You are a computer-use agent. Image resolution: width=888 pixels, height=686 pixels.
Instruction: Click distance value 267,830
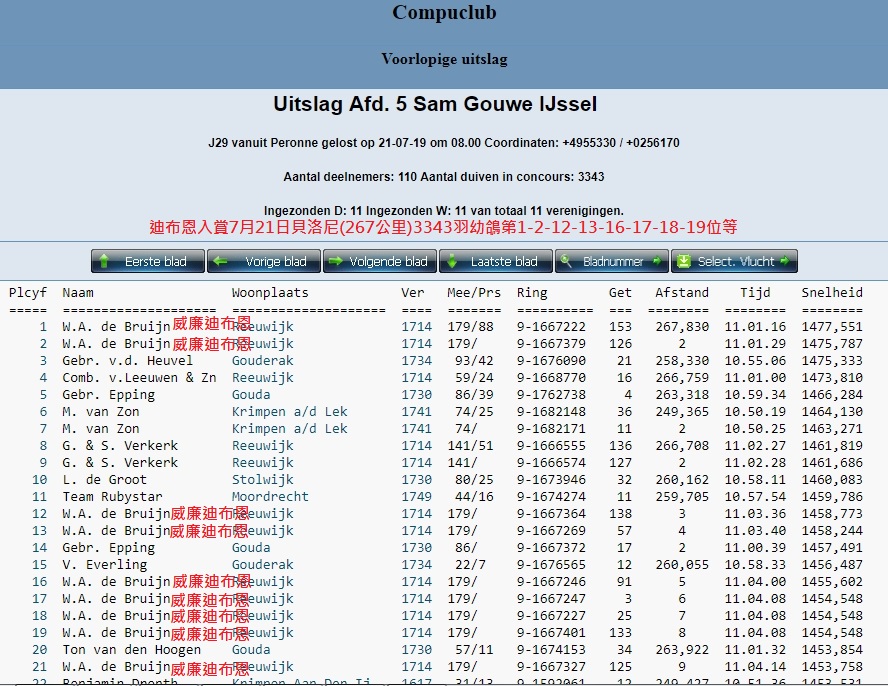pos(682,327)
